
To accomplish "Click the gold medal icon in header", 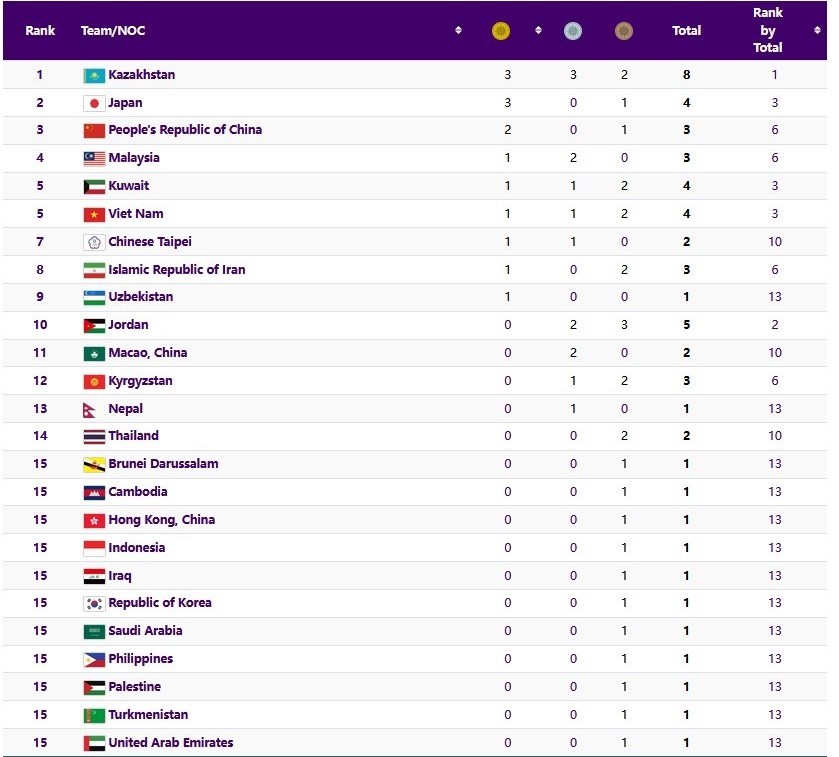I will pyautogui.click(x=500, y=31).
